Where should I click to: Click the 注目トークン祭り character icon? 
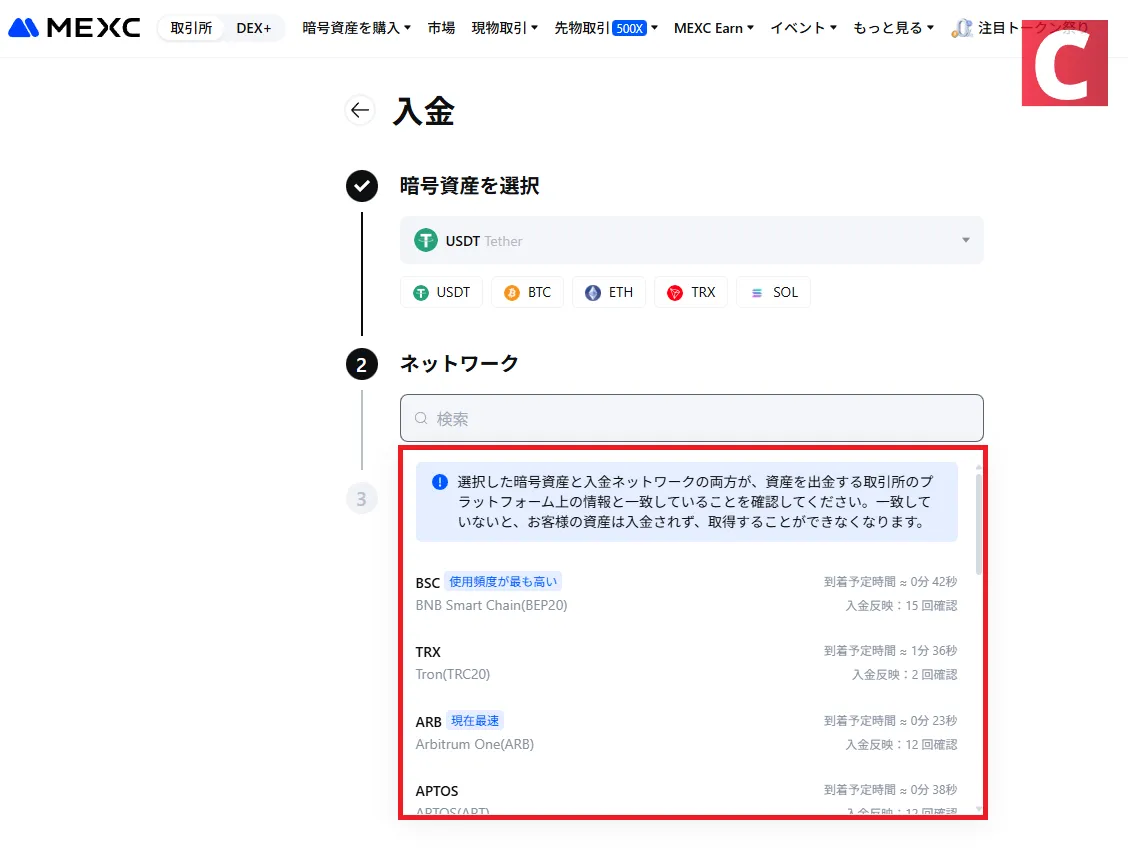(x=961, y=28)
